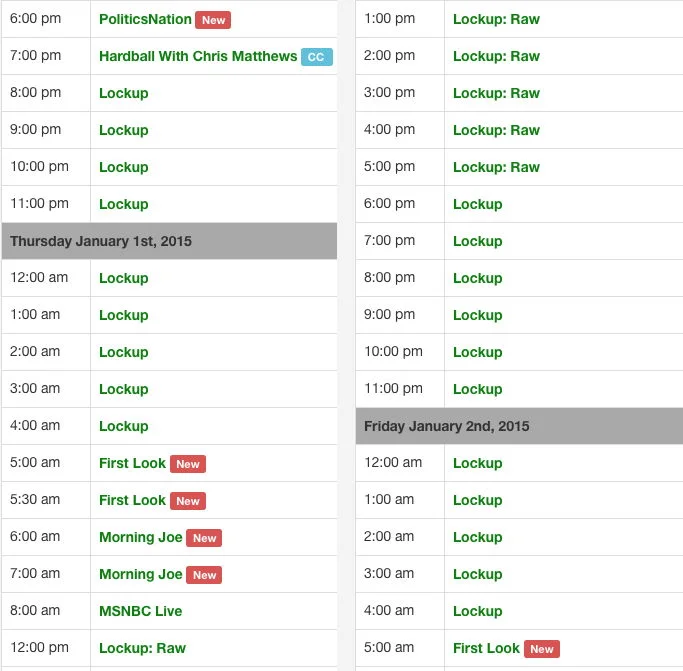The width and height of the screenshot is (683, 671).
Task: Open Lockup at 9:00 pm in right column
Action: click(x=478, y=315)
